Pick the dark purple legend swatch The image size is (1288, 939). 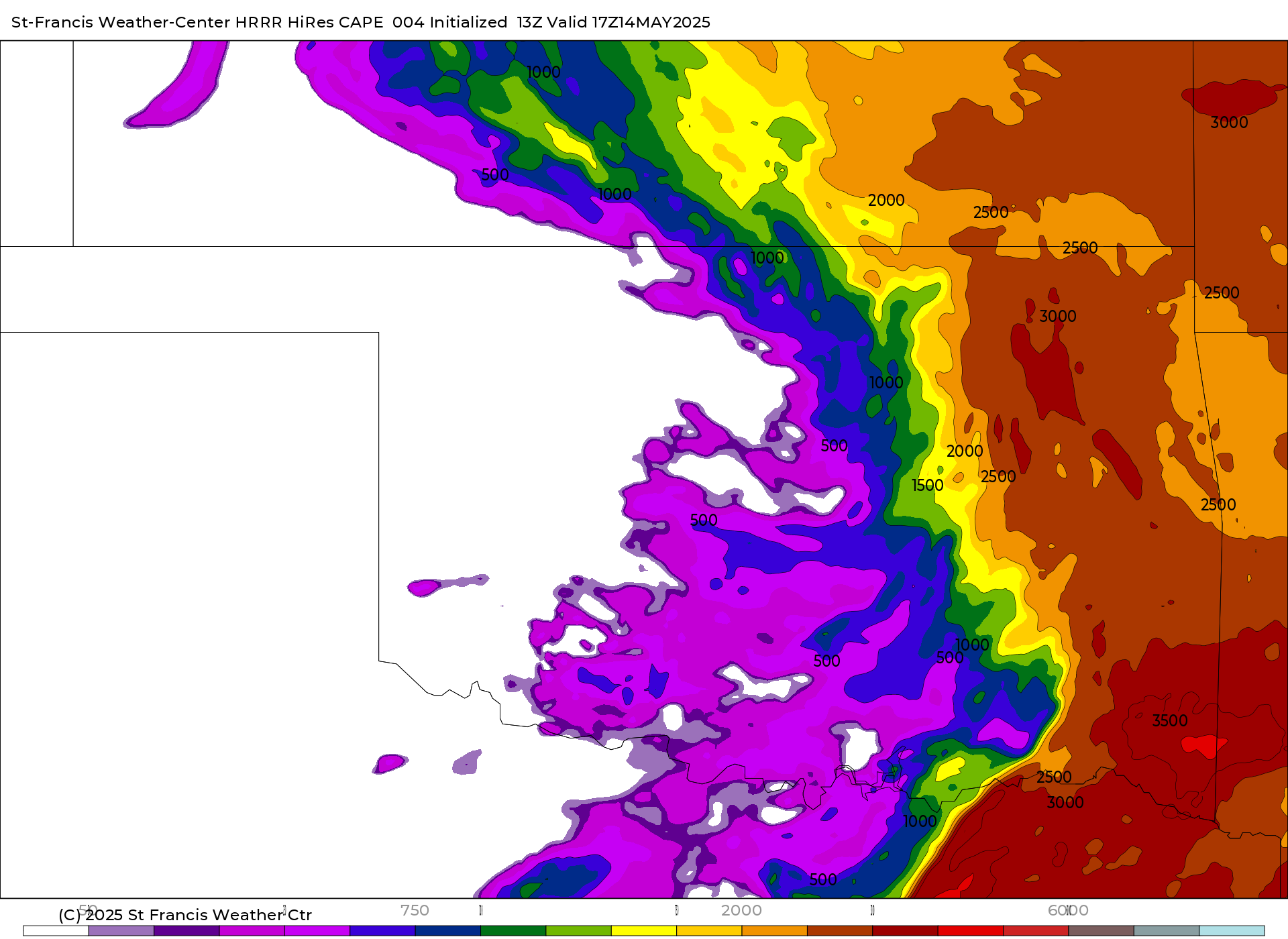pos(186,931)
